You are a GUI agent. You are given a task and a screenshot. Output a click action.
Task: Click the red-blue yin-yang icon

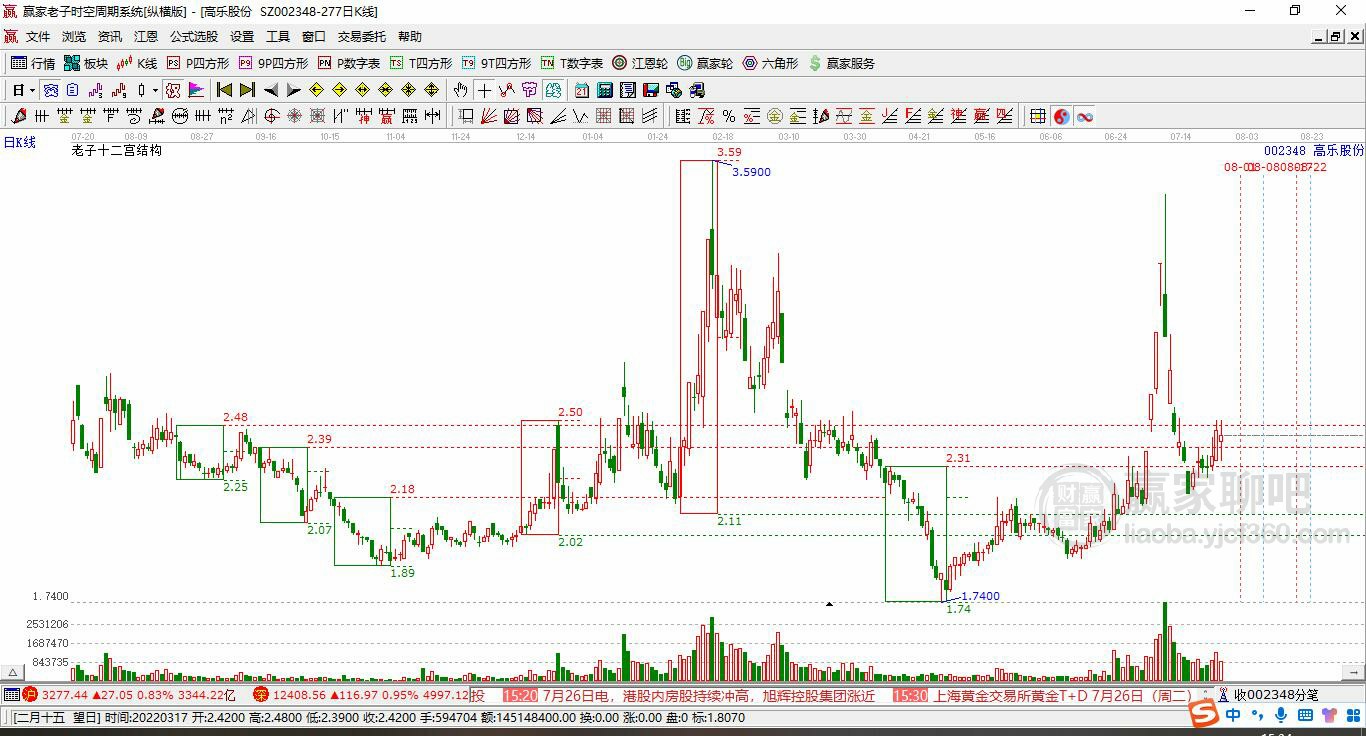click(1061, 116)
